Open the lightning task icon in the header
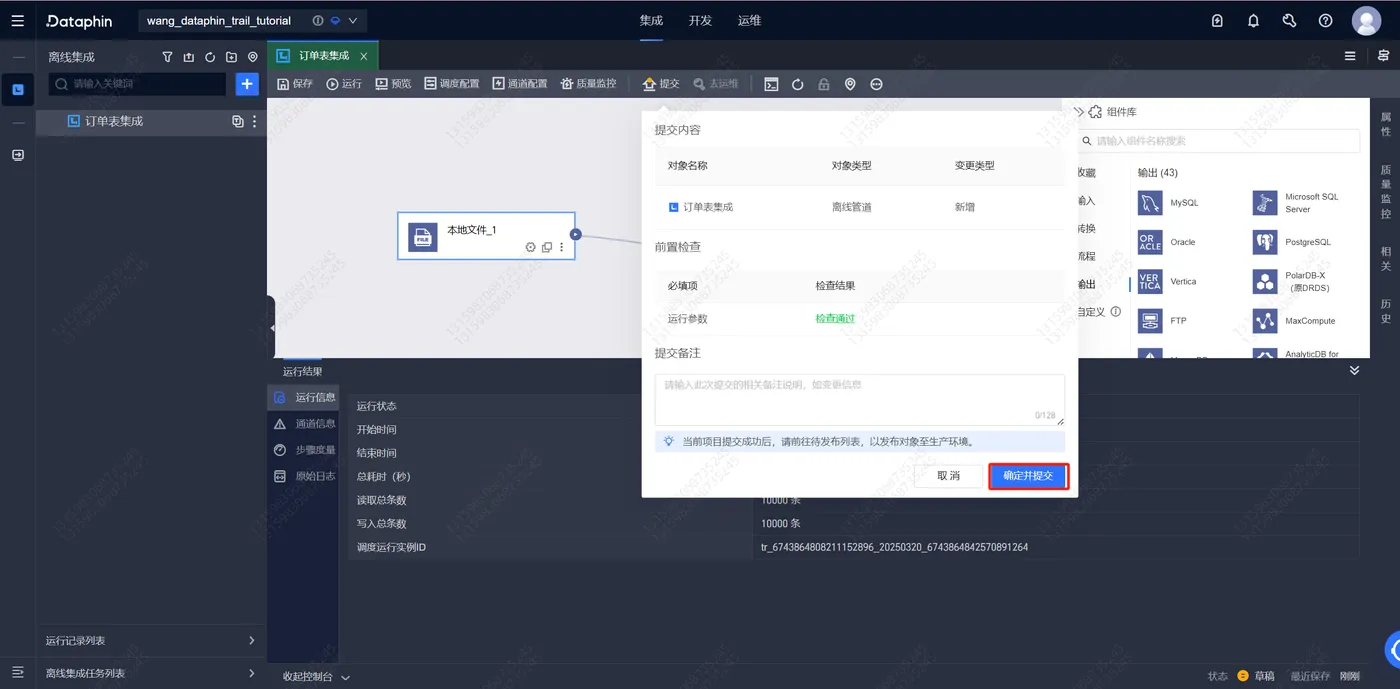1400x689 pixels. (x=1217, y=20)
